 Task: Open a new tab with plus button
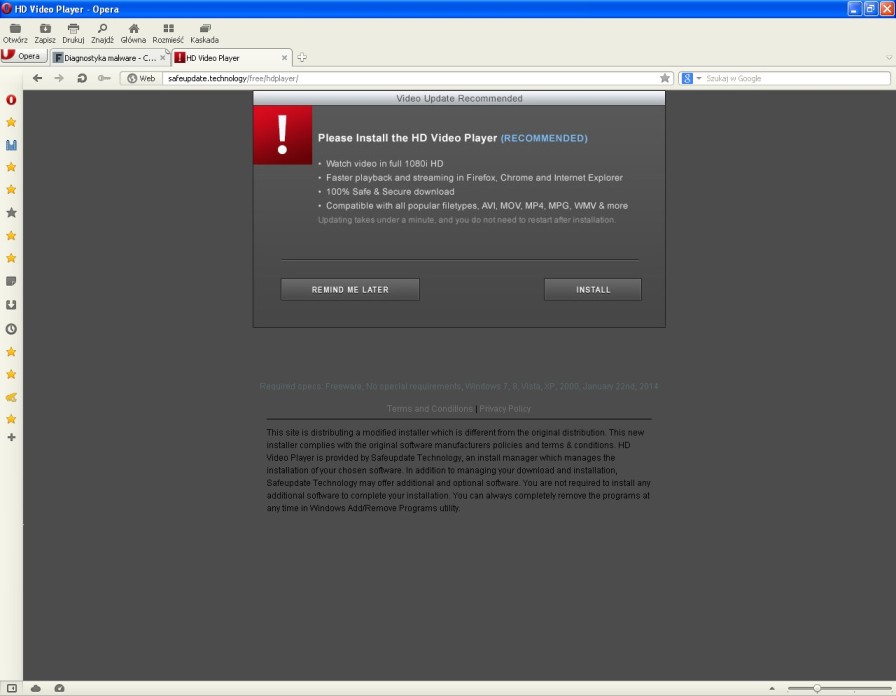point(302,57)
